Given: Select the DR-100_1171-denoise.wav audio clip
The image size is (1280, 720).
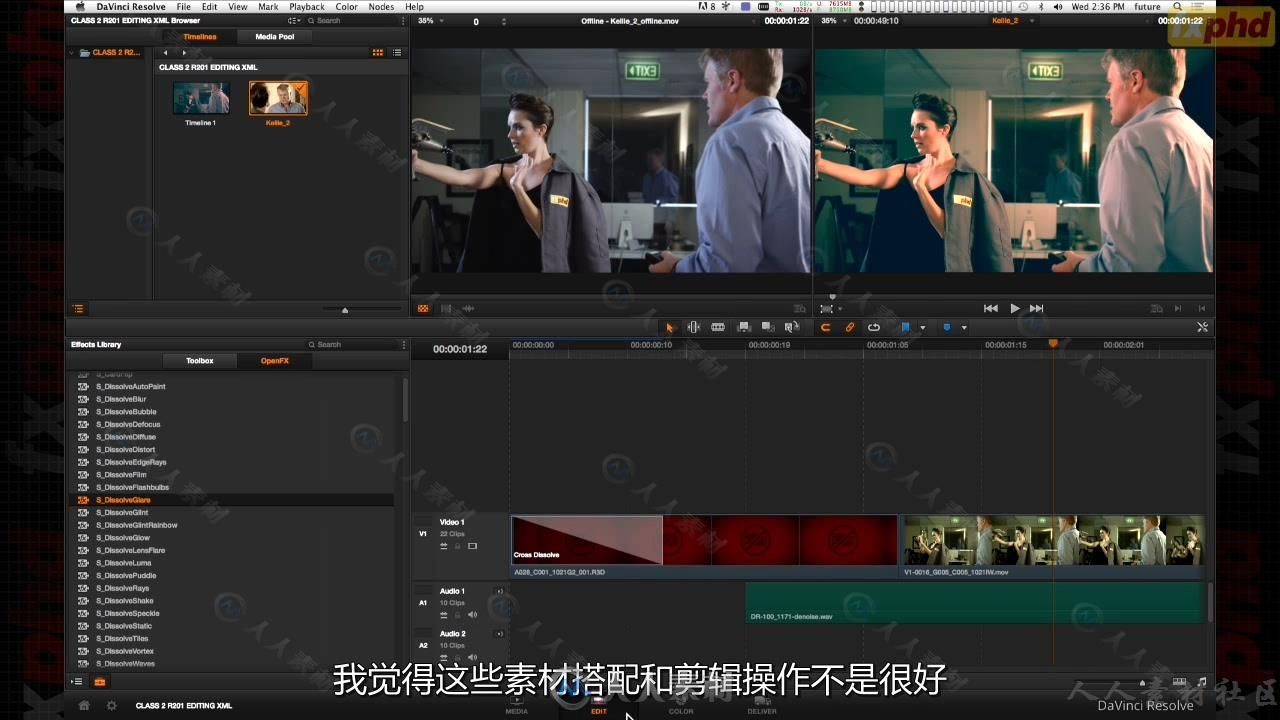Looking at the screenshot, I should (975, 603).
